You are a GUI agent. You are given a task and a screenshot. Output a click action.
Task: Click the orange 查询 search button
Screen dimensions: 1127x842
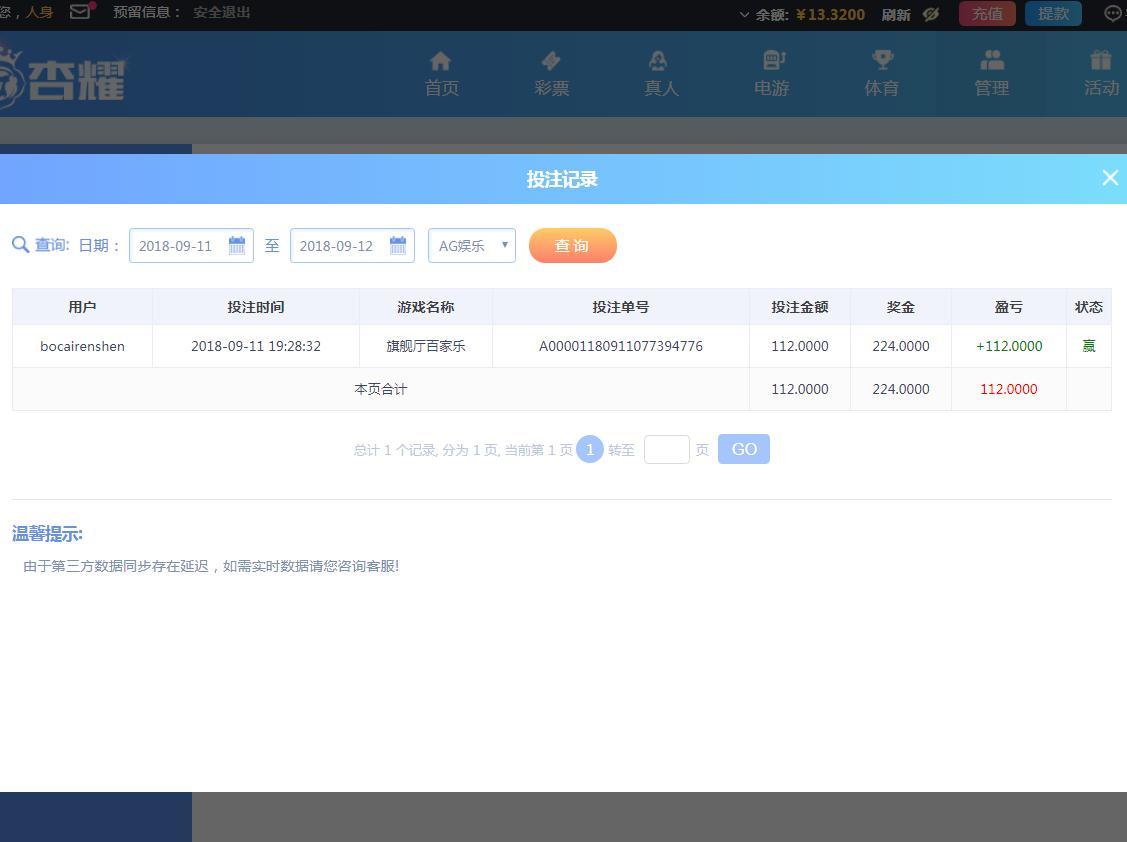[572, 245]
